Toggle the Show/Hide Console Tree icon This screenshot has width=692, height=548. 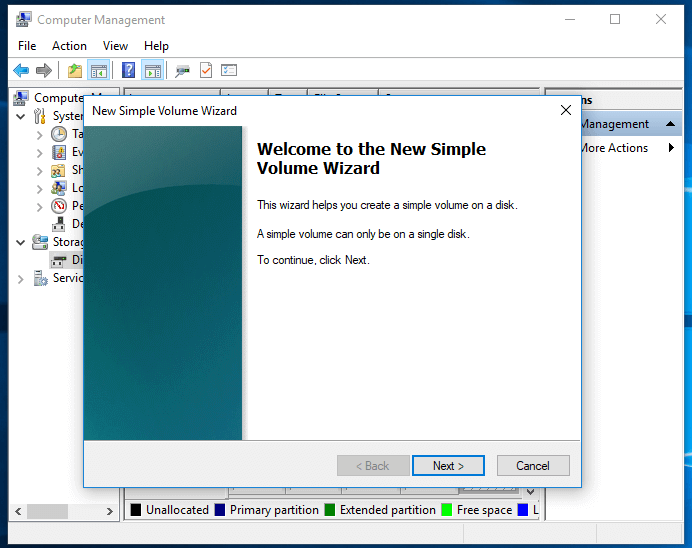(98, 70)
